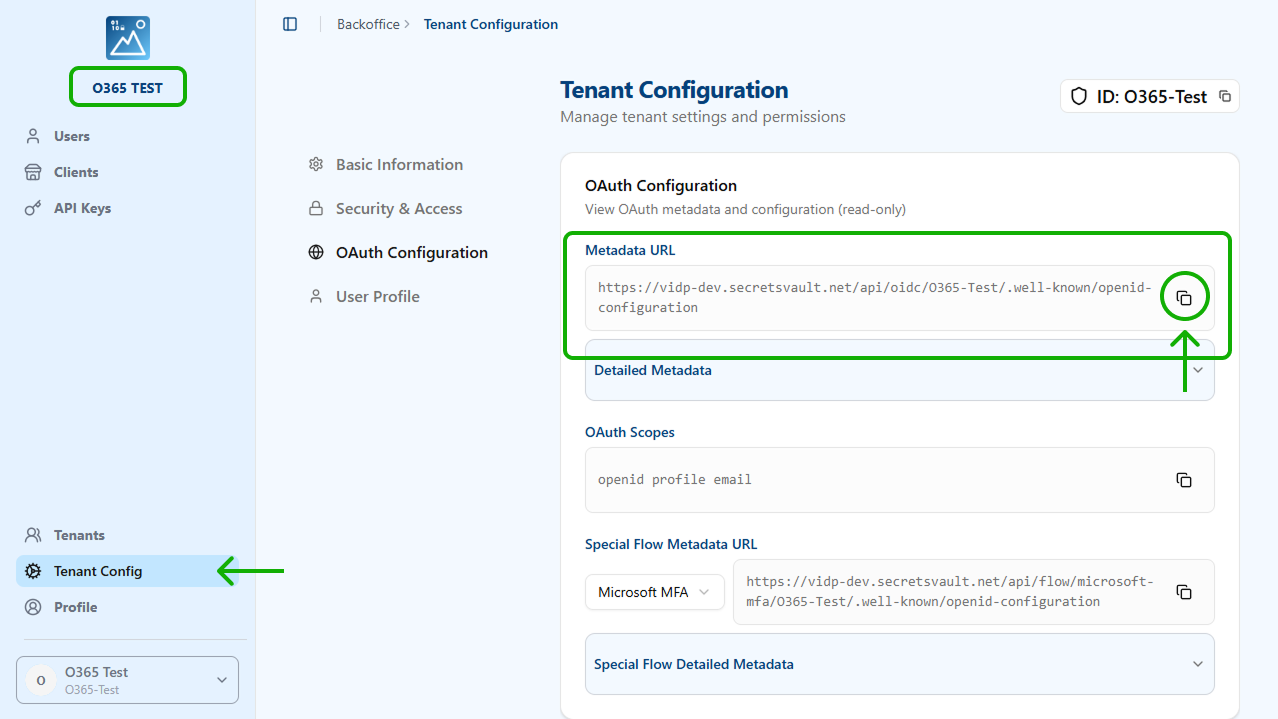Open the O365 Test tenant switcher
Image resolution: width=1278 pixels, height=719 pixels.
click(x=127, y=680)
